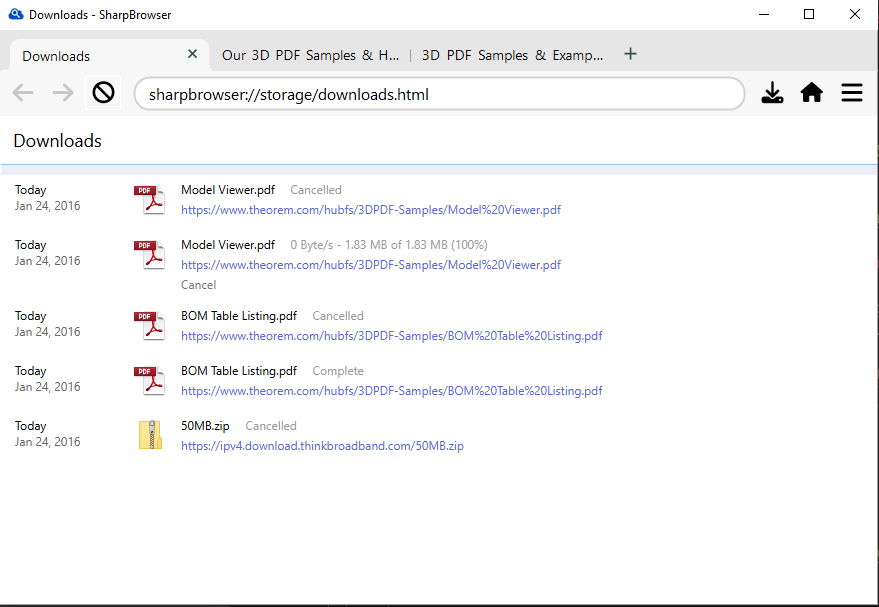Close the Downloads tab
The image size is (879, 607).
tap(192, 54)
